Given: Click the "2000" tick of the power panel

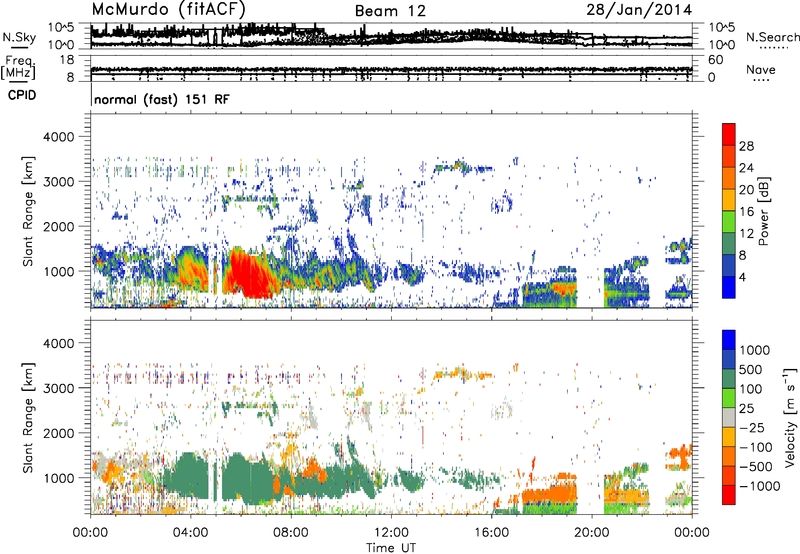Looking at the screenshot, I should [59, 226].
